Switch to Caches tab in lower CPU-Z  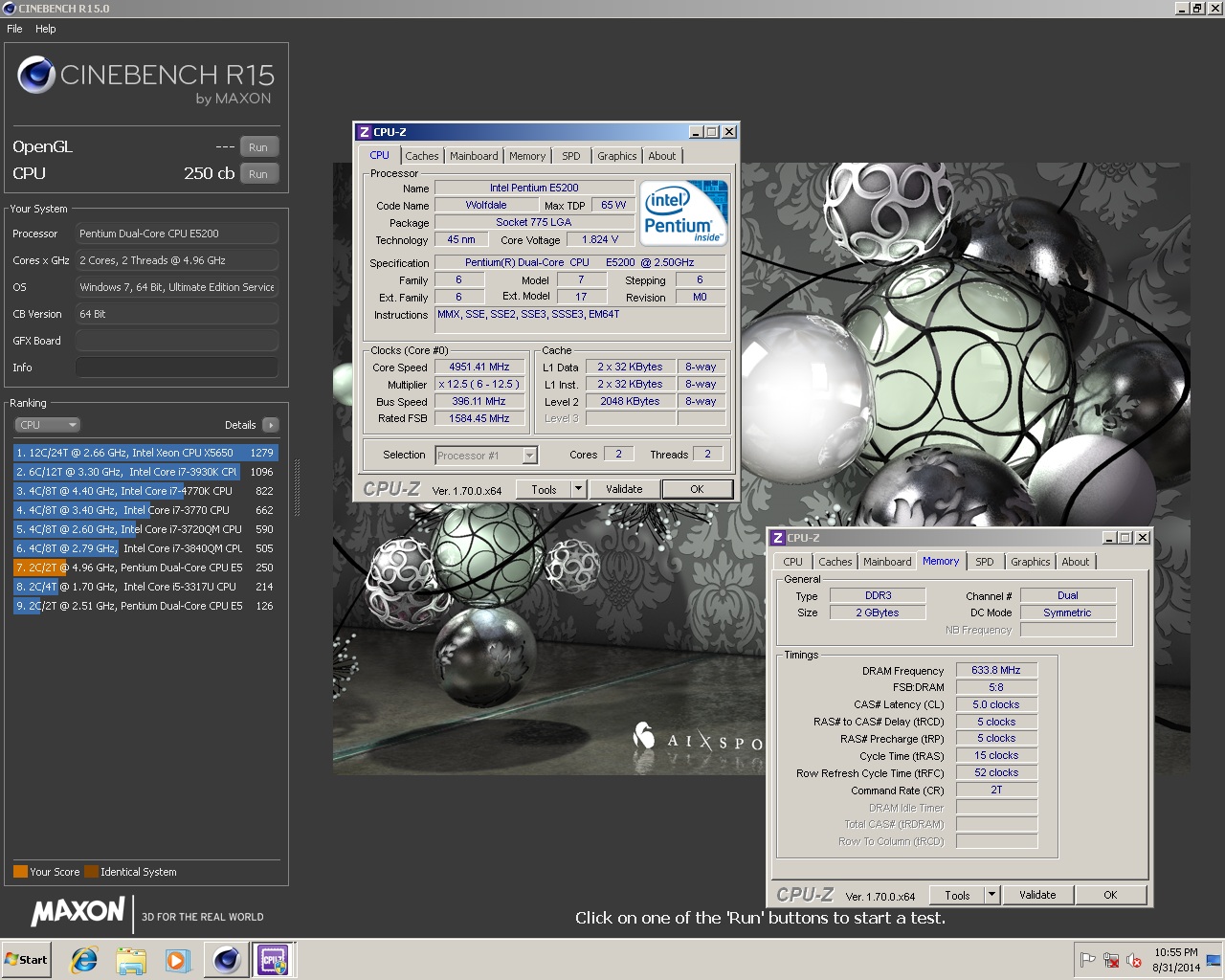pos(835,562)
